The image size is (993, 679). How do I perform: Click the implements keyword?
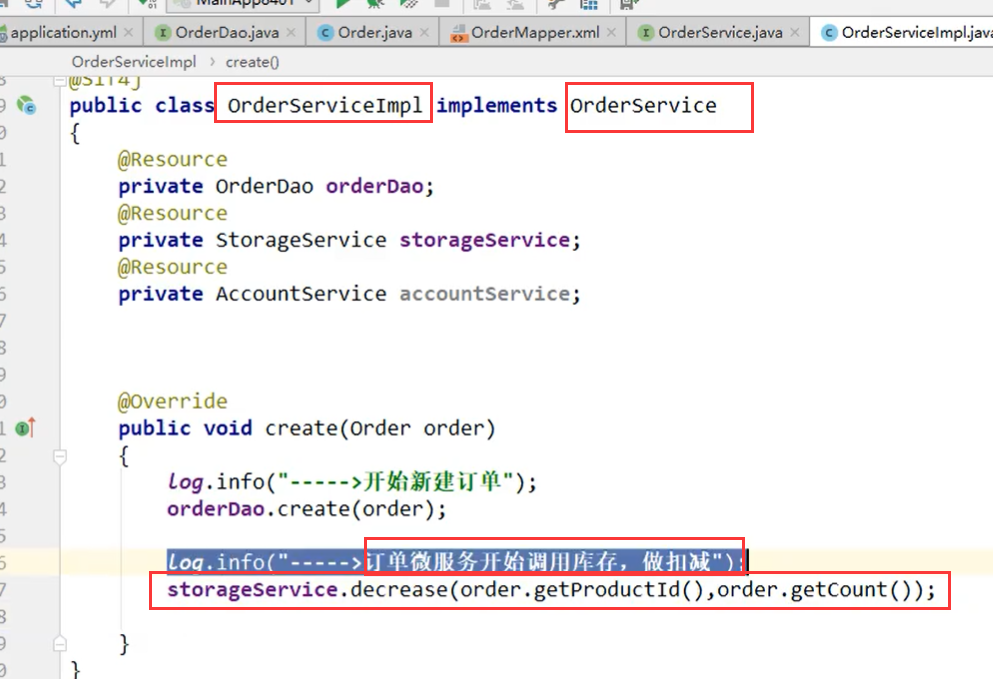coord(496,105)
